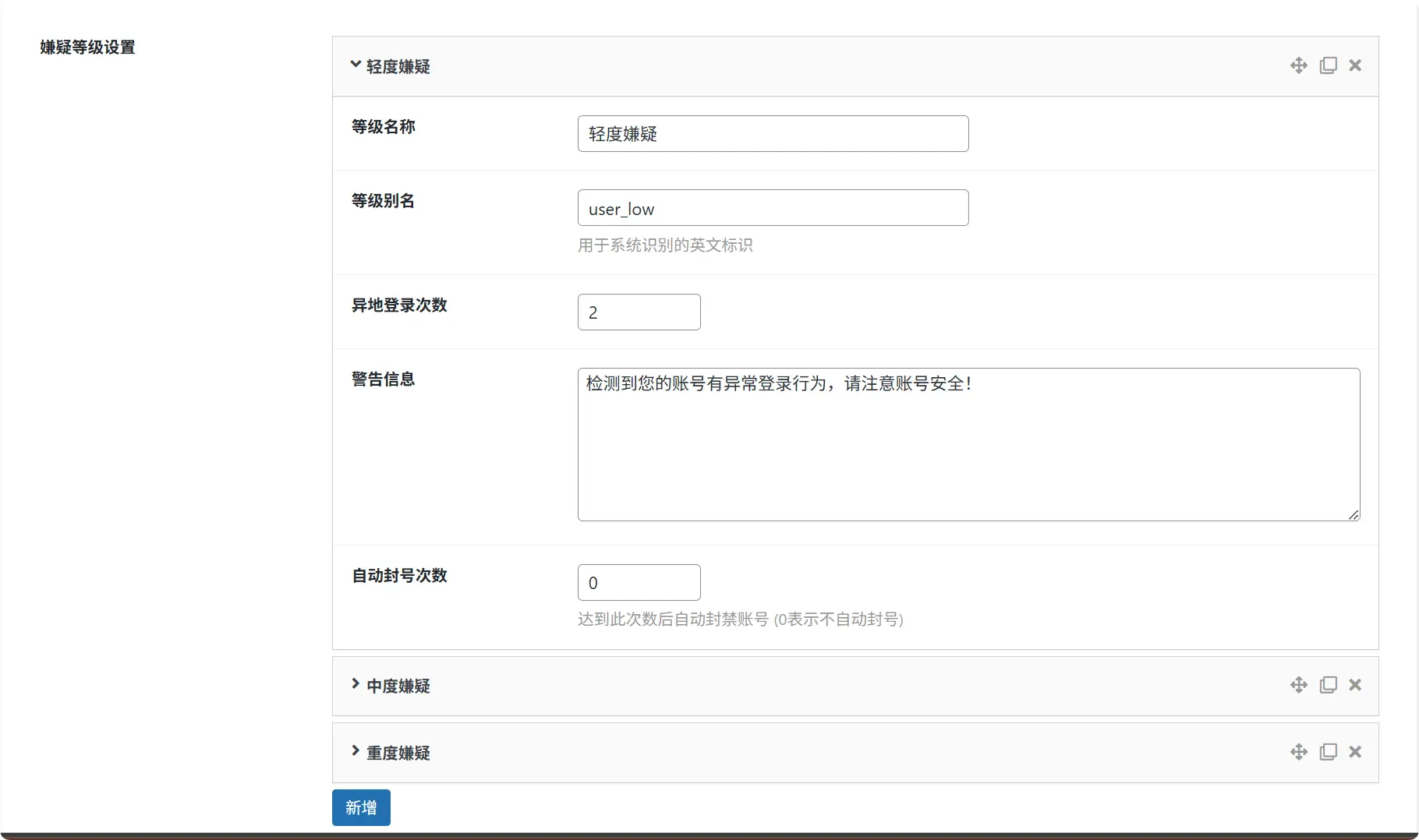Viewport: 1419px width, 840px height.
Task: Click the 等级别名 field label
Action: pos(384,201)
